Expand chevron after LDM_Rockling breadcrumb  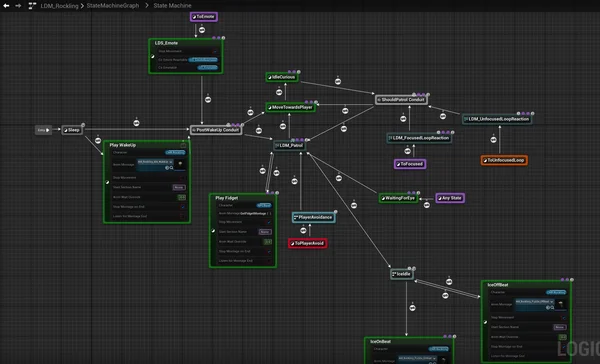click(x=82, y=6)
